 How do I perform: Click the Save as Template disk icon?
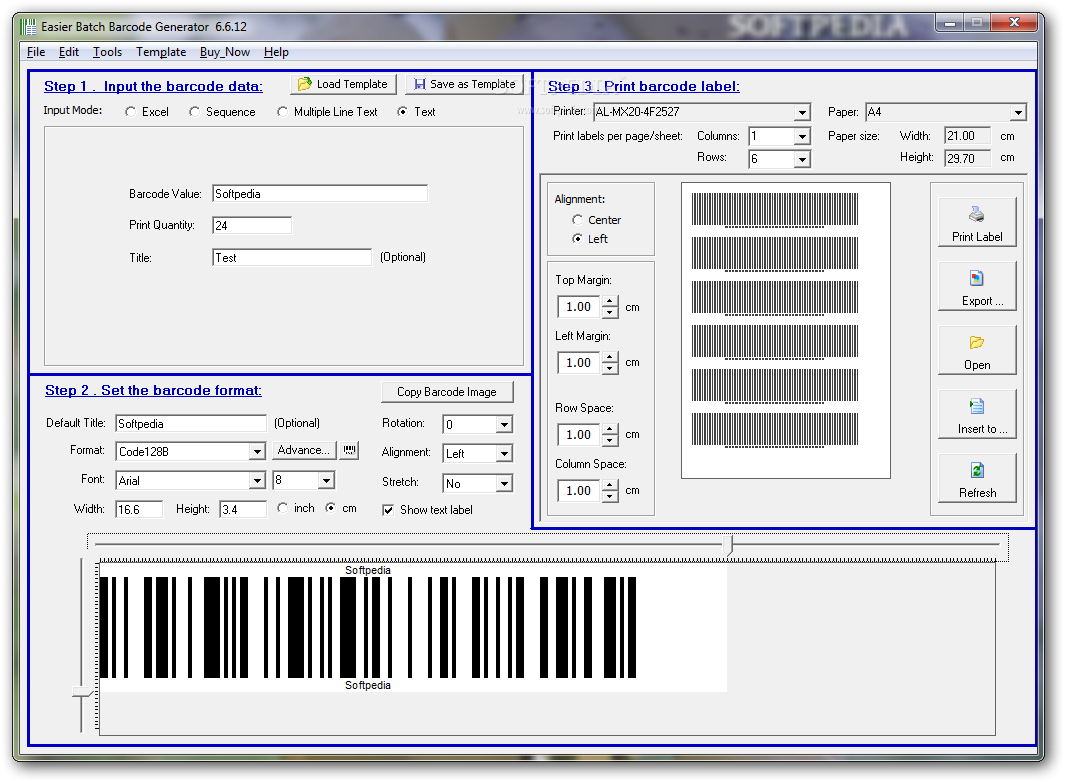tap(420, 84)
